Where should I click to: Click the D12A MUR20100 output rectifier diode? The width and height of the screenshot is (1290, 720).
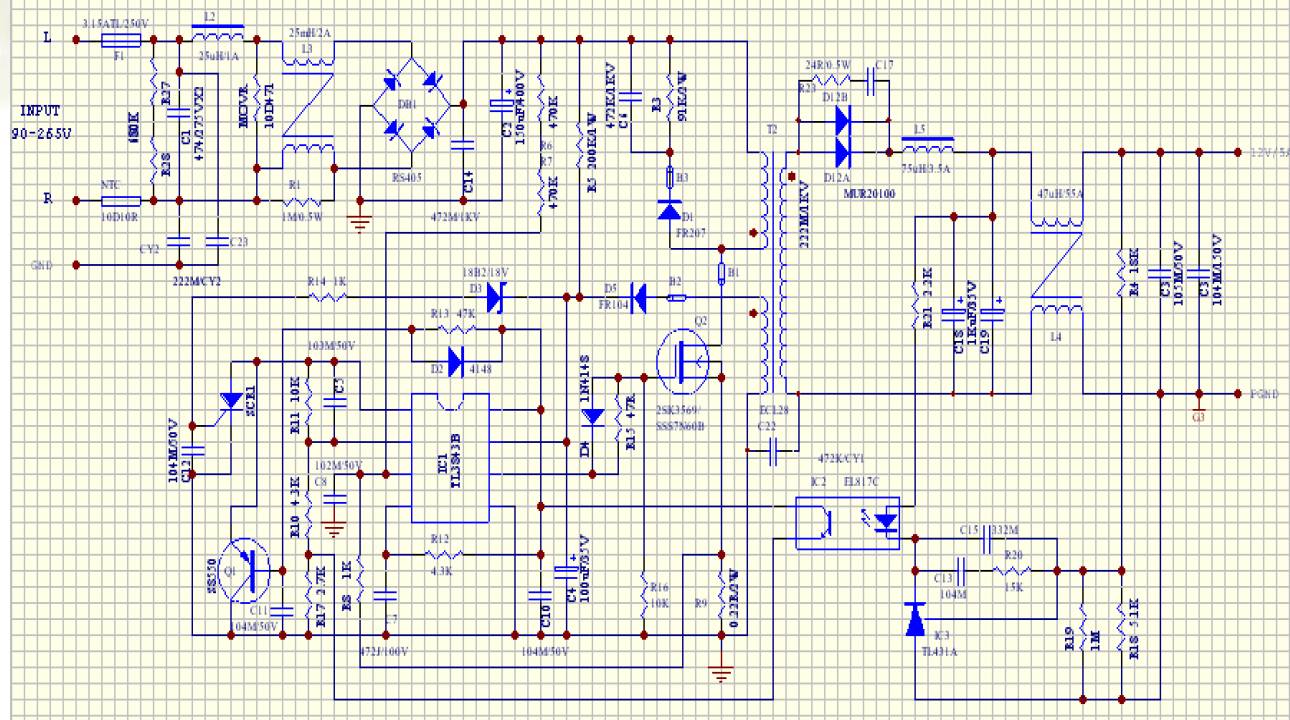coord(842,153)
